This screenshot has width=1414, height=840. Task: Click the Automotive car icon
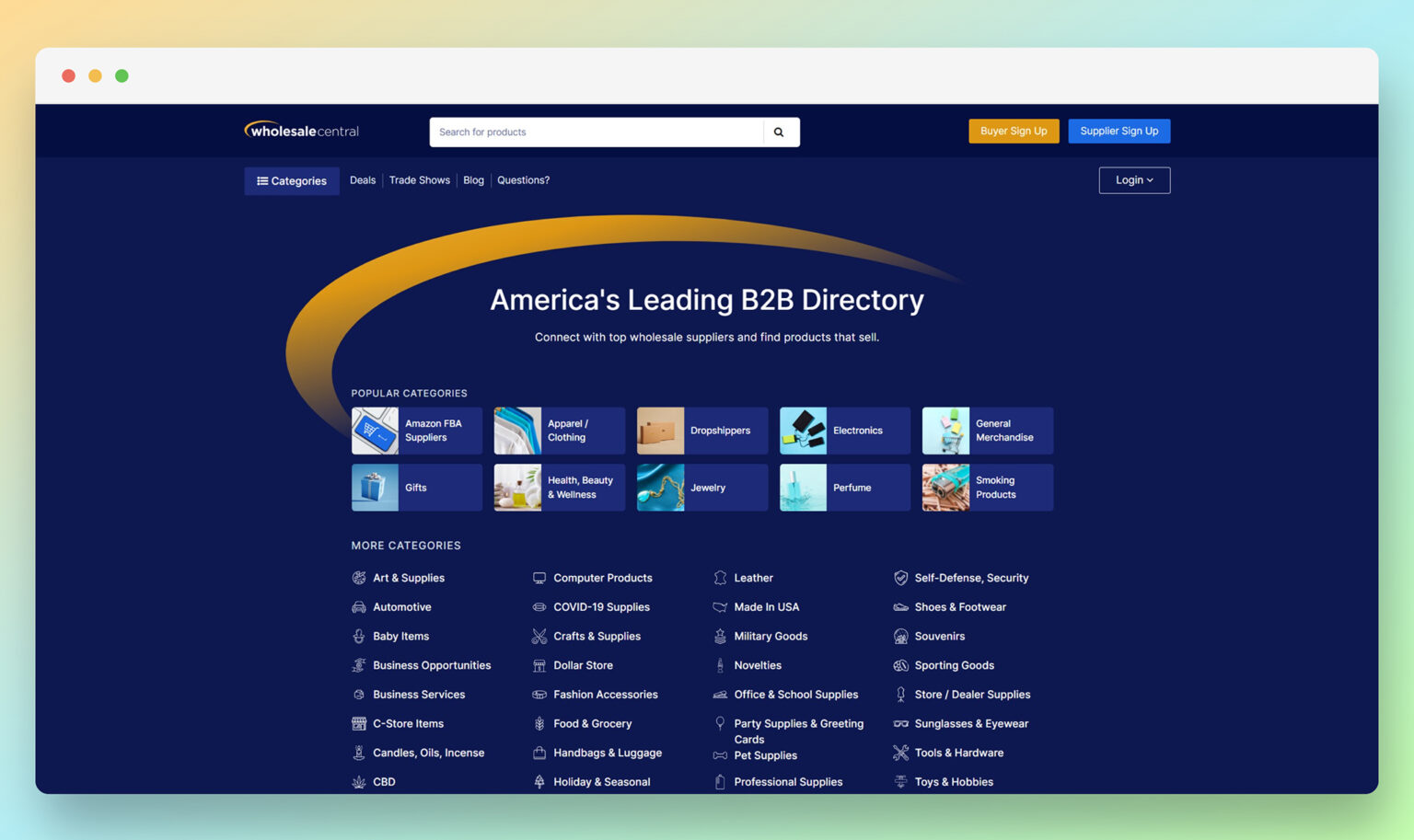click(x=359, y=607)
